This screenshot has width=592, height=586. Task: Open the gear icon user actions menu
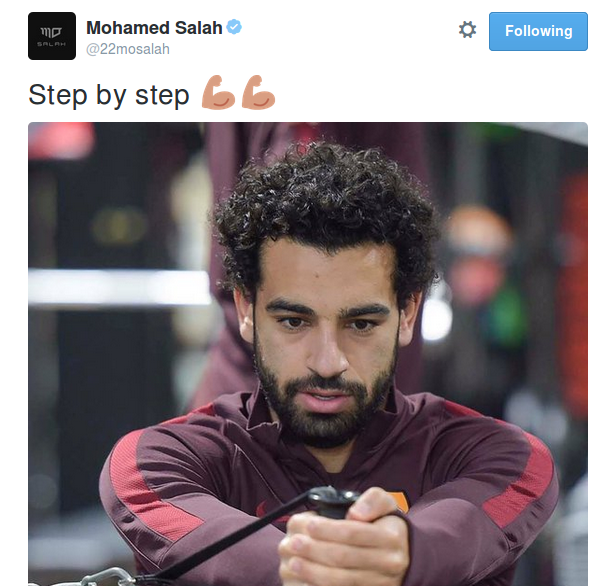point(467,29)
